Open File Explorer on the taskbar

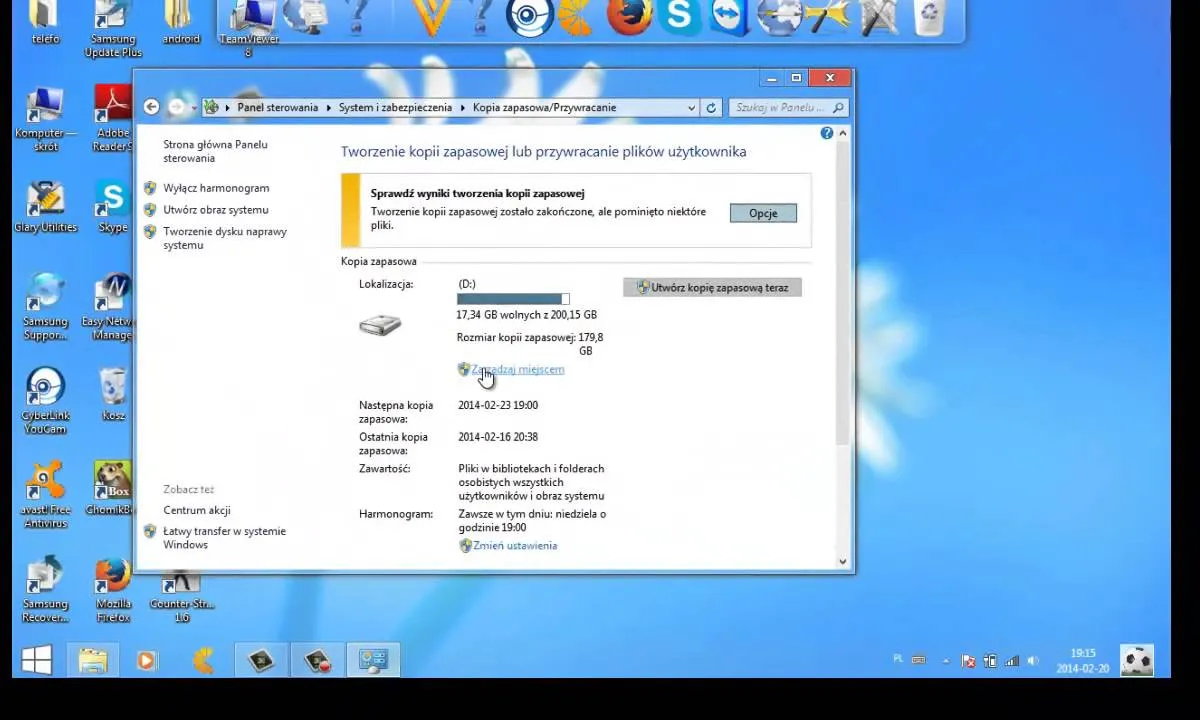pos(92,660)
